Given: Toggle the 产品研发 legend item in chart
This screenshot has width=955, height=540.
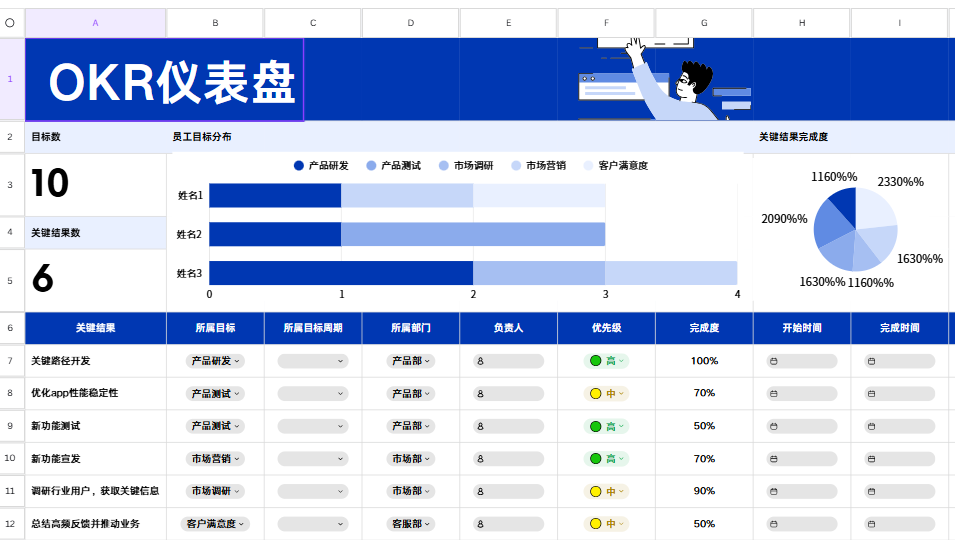Looking at the screenshot, I should (x=321, y=166).
